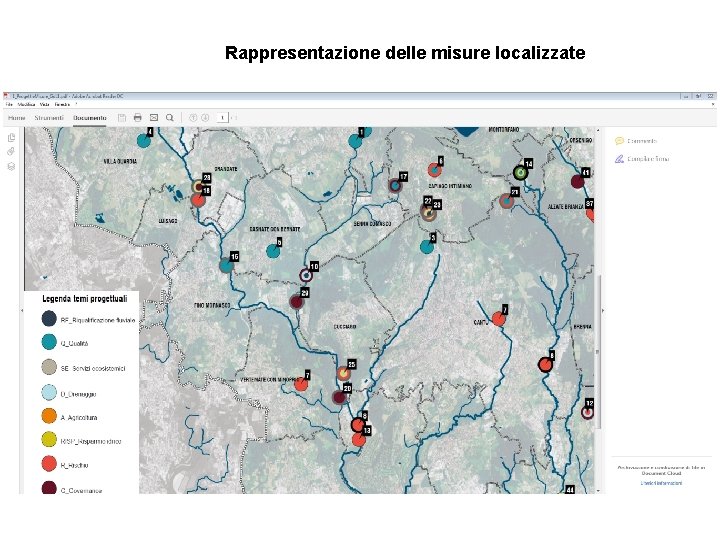
Task: Click the Compila e firma pen icon
Action: [619, 159]
